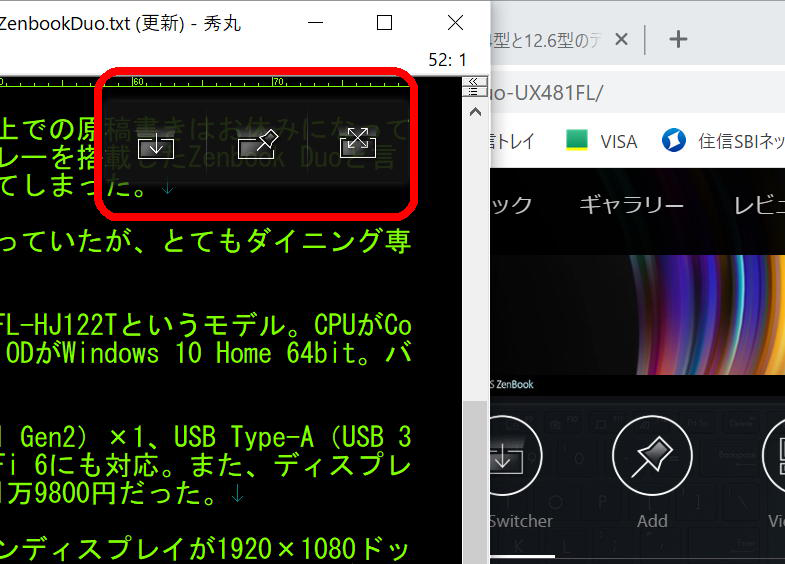
Task: Click the line with USB Type-A
Action: pyautogui.click(x=206, y=437)
